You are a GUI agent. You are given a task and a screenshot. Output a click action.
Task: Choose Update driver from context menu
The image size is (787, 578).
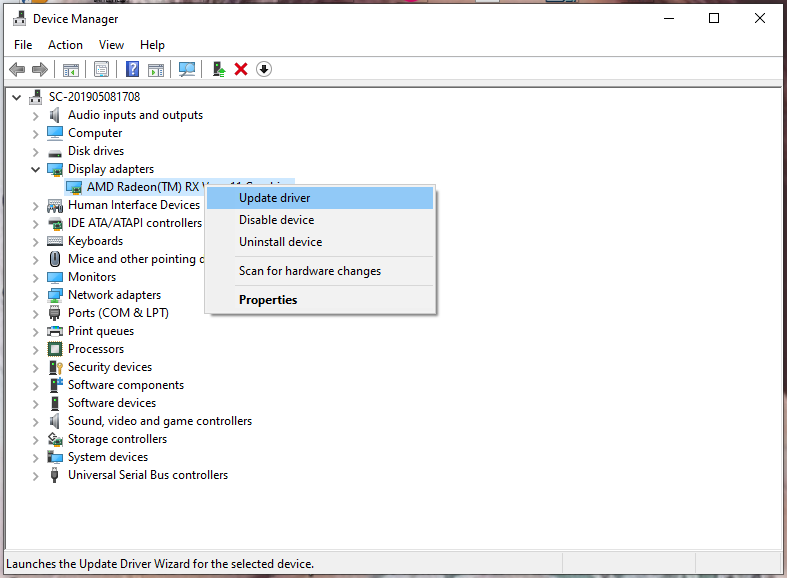(320, 198)
